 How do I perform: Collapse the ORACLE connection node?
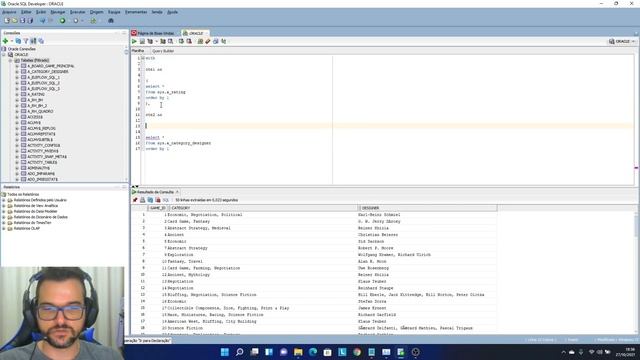click(x=4, y=54)
